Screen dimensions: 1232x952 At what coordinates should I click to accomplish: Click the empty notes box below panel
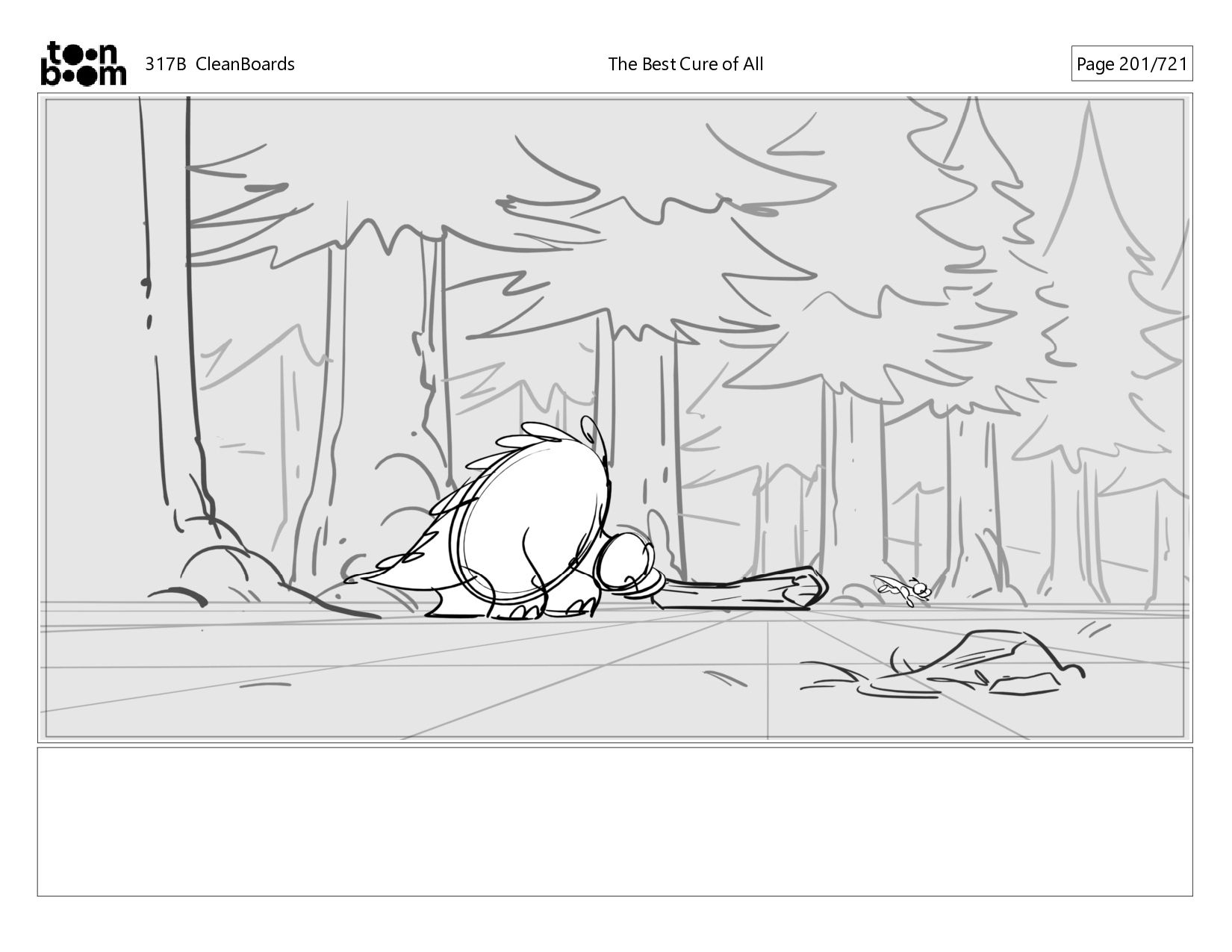tap(615, 822)
